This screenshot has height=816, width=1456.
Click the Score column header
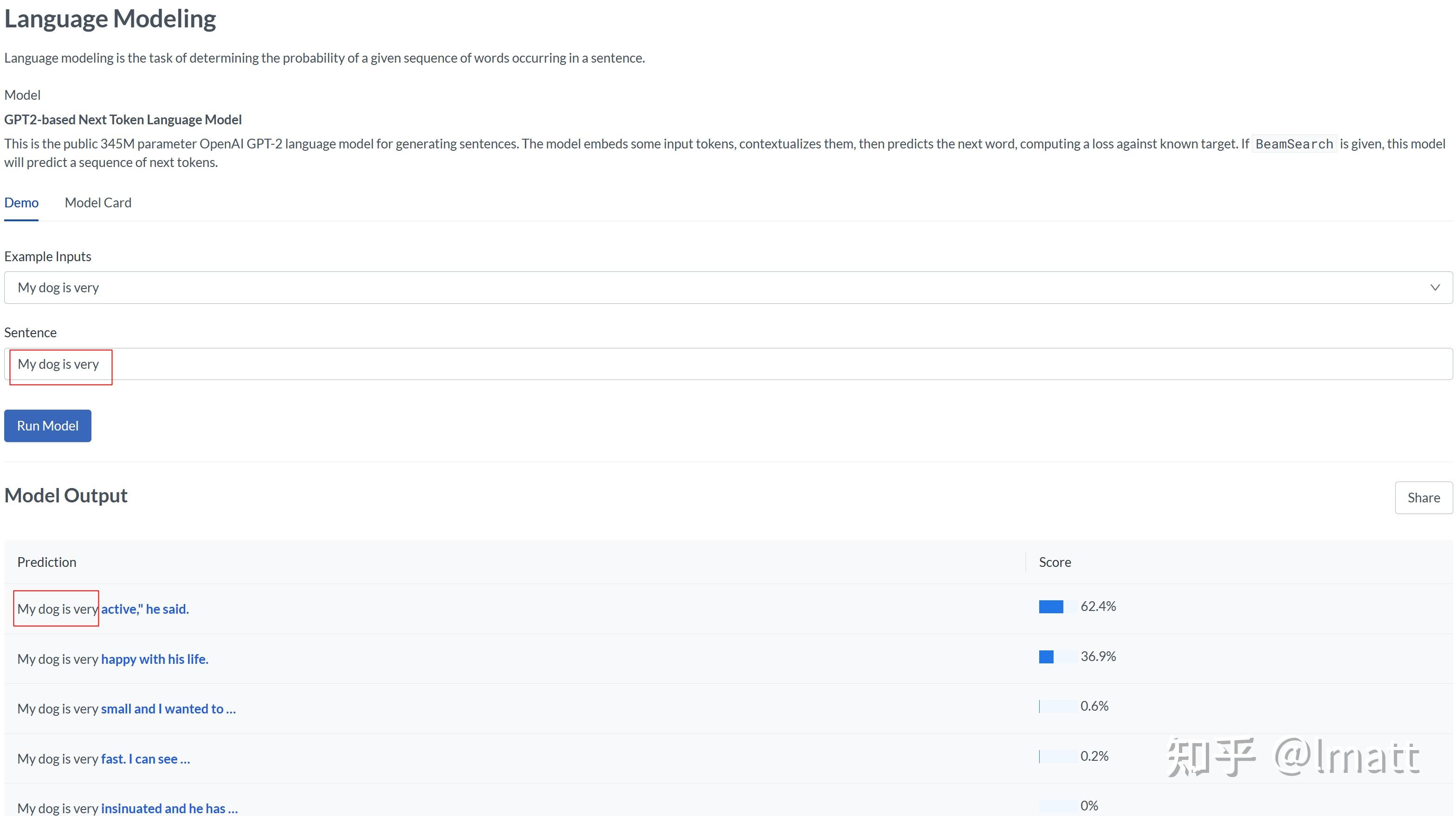click(x=1055, y=562)
